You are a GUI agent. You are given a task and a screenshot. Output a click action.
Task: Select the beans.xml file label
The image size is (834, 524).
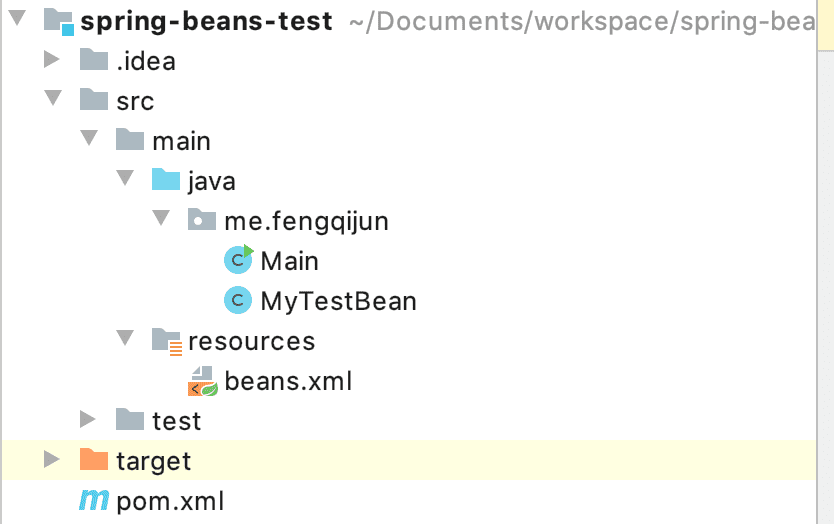pyautogui.click(x=288, y=381)
